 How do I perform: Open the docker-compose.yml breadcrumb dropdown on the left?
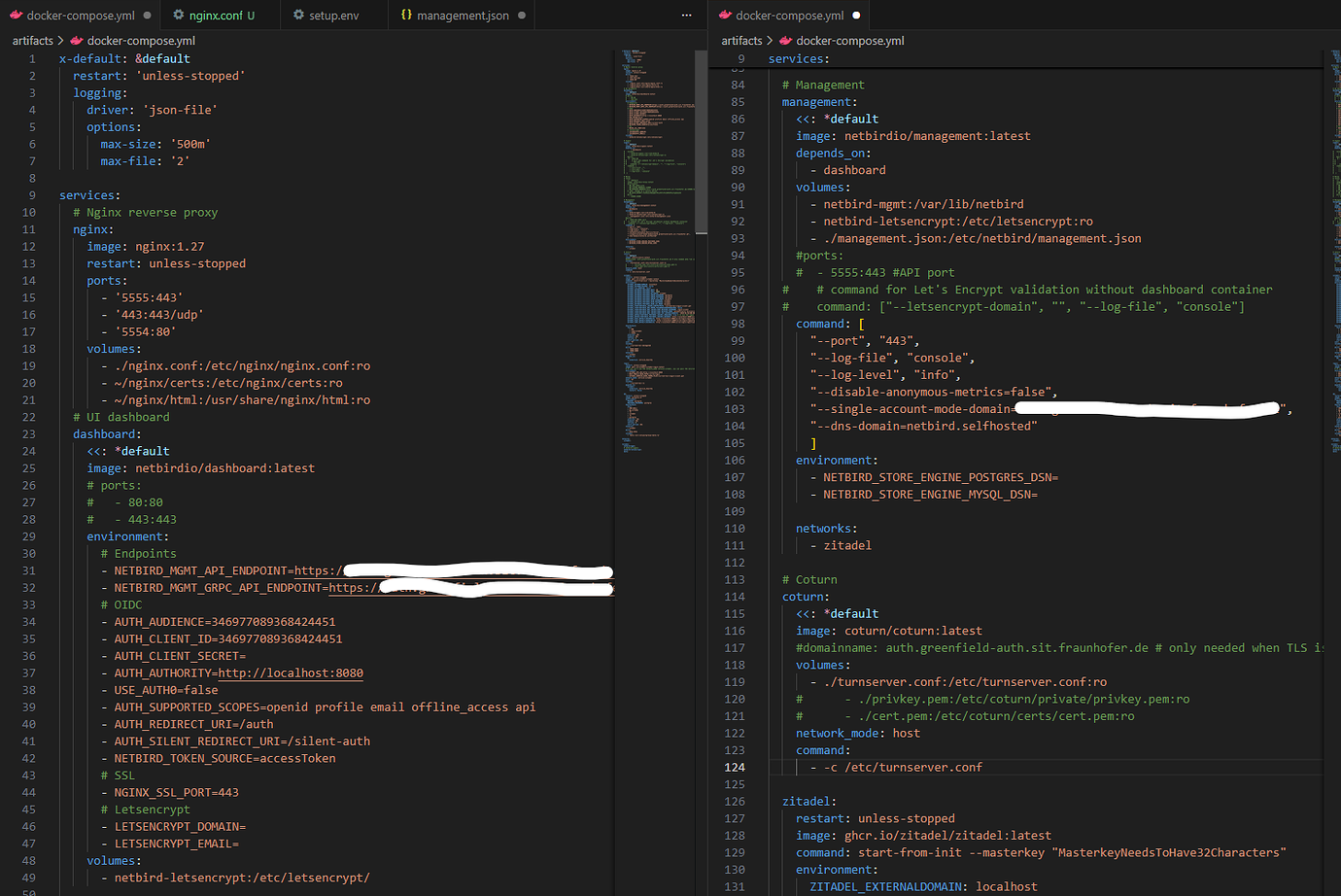click(143, 40)
